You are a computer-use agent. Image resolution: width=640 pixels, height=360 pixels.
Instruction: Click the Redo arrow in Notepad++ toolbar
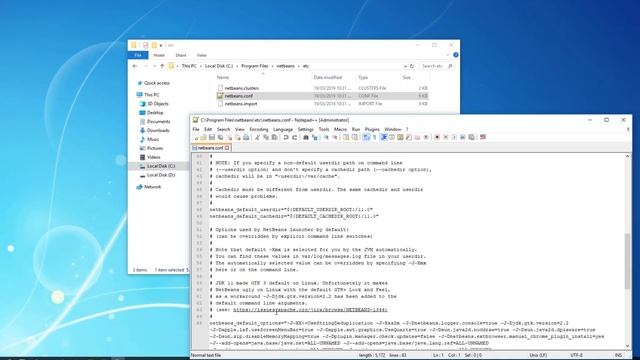pos(295,138)
